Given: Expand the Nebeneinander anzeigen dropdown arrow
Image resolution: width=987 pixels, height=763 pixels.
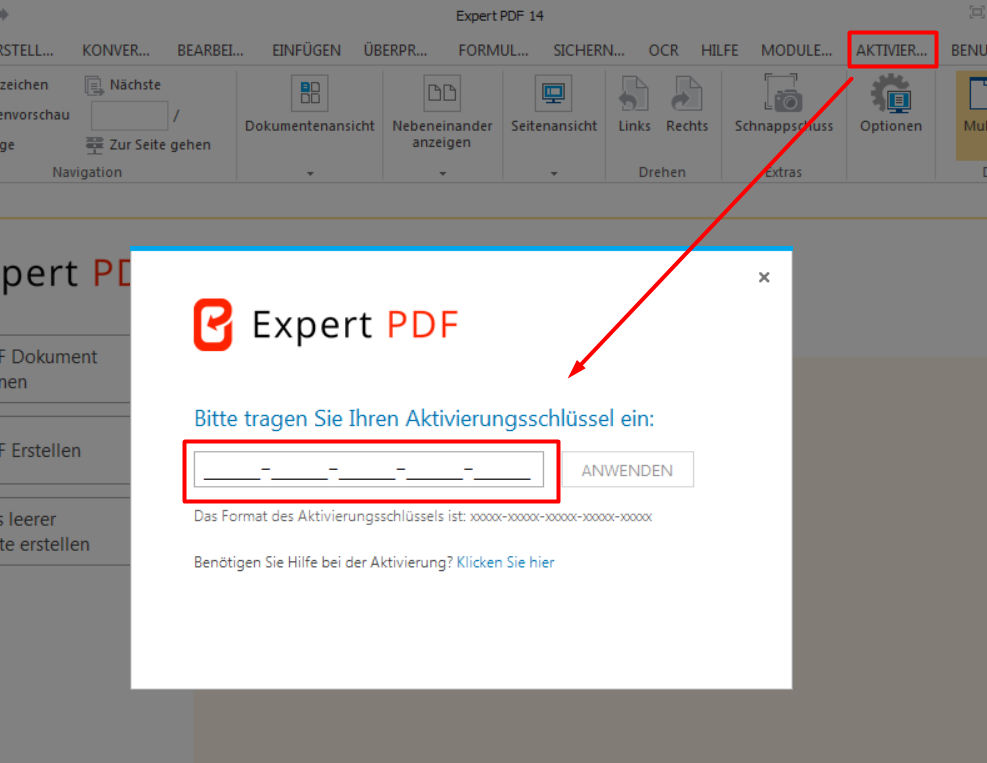Looking at the screenshot, I should [x=443, y=173].
